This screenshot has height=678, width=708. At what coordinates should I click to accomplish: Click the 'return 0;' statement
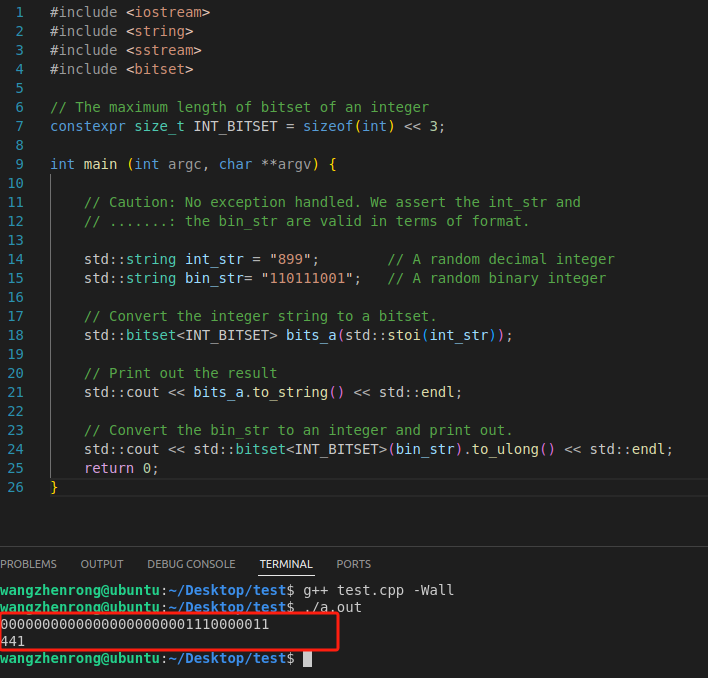[121, 469]
